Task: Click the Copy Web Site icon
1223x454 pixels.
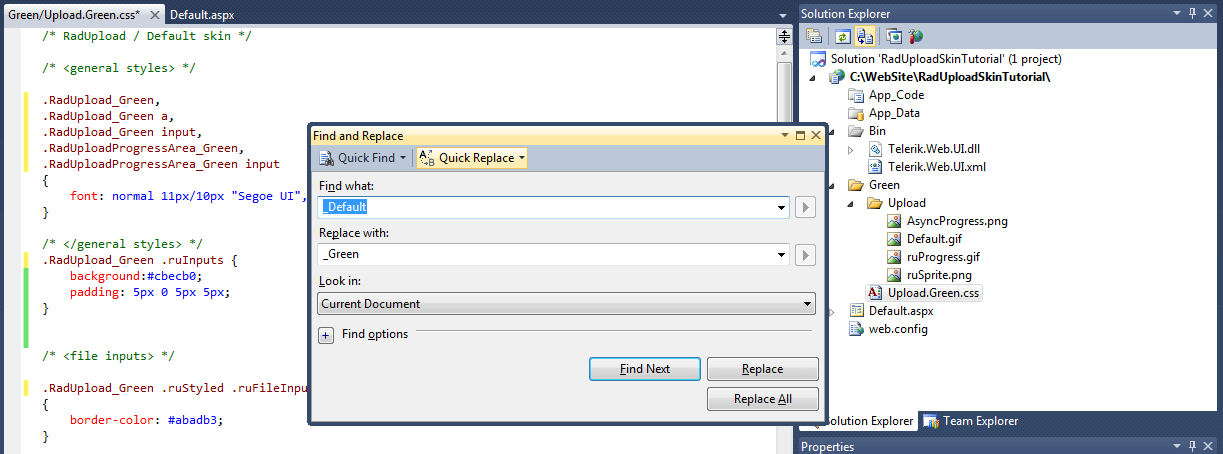Action: point(893,36)
